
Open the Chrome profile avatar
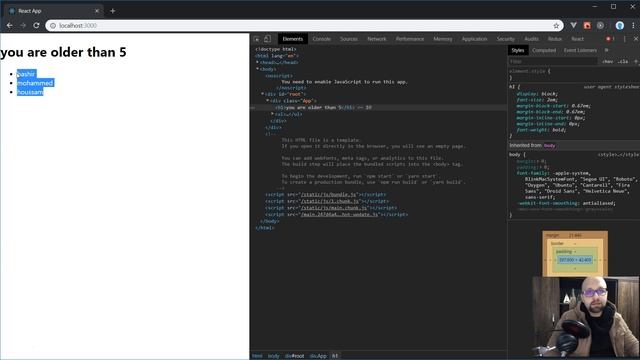620,25
